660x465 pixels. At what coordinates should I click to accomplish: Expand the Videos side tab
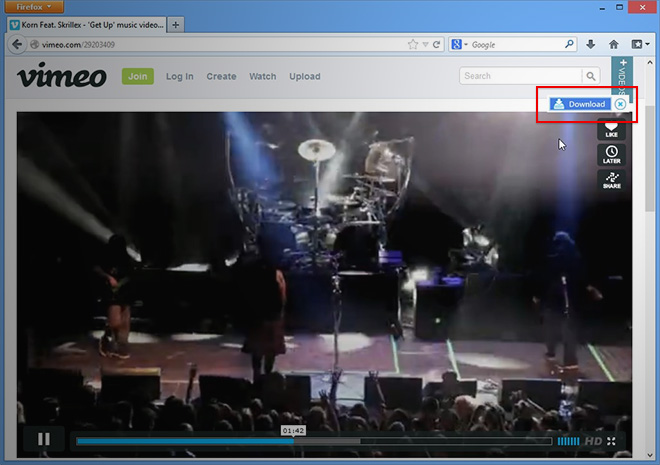tap(622, 78)
